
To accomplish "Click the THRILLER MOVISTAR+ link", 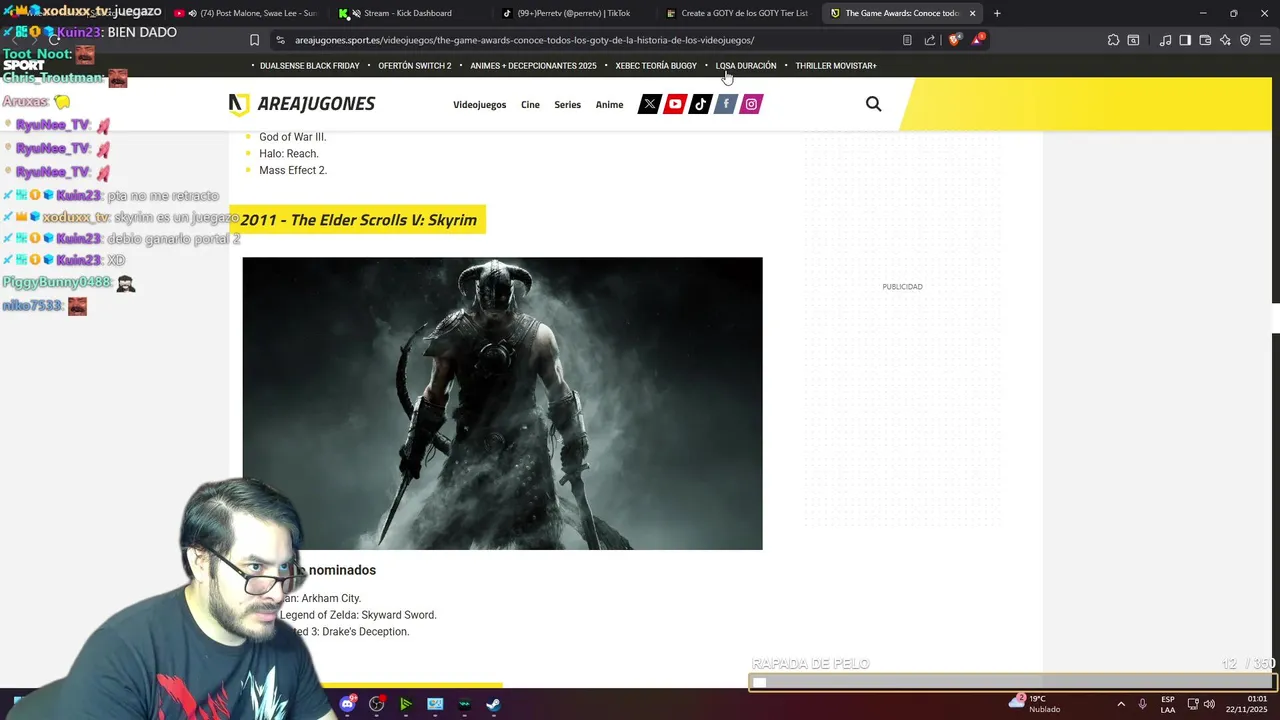I will tap(836, 66).
